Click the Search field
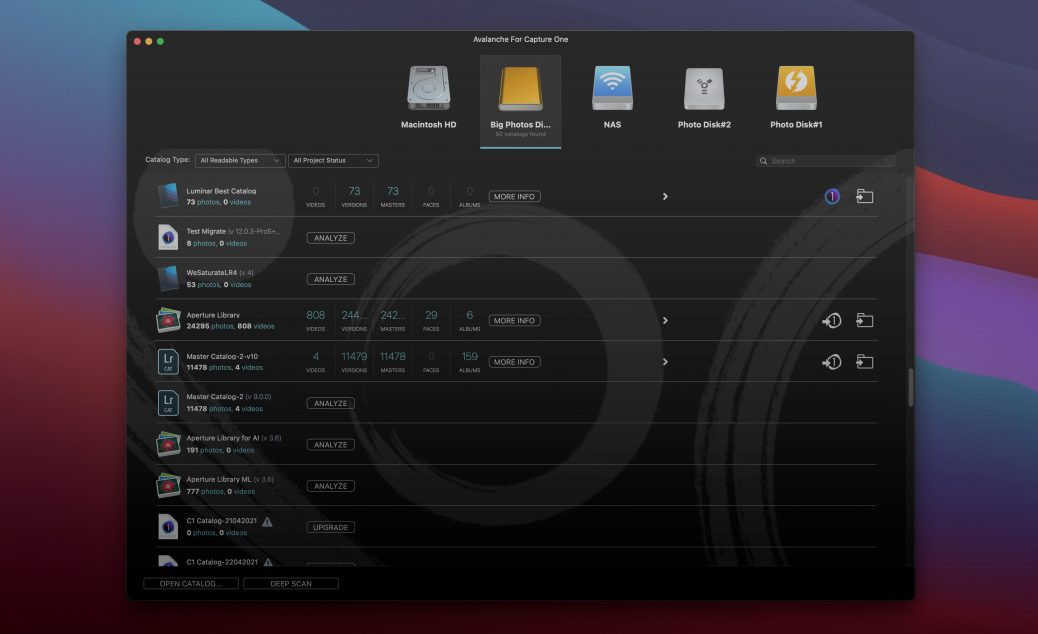Screen dimensions: 1038x634 (826, 161)
